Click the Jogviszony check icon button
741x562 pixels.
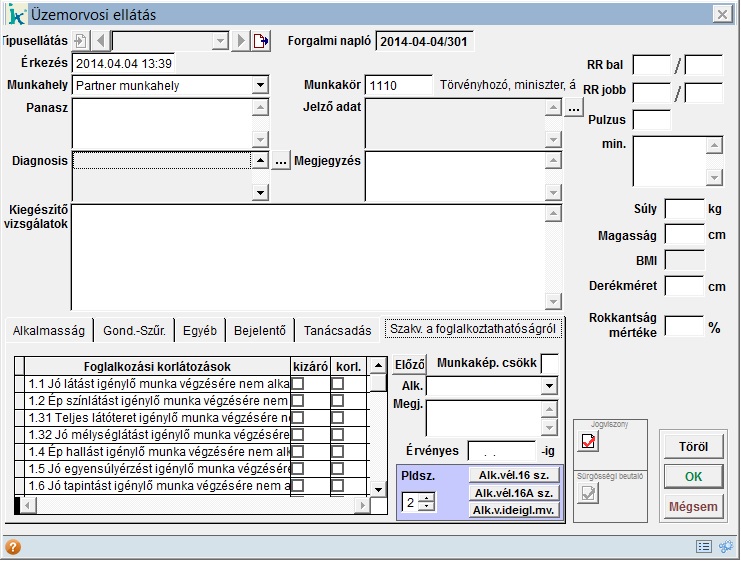589,442
